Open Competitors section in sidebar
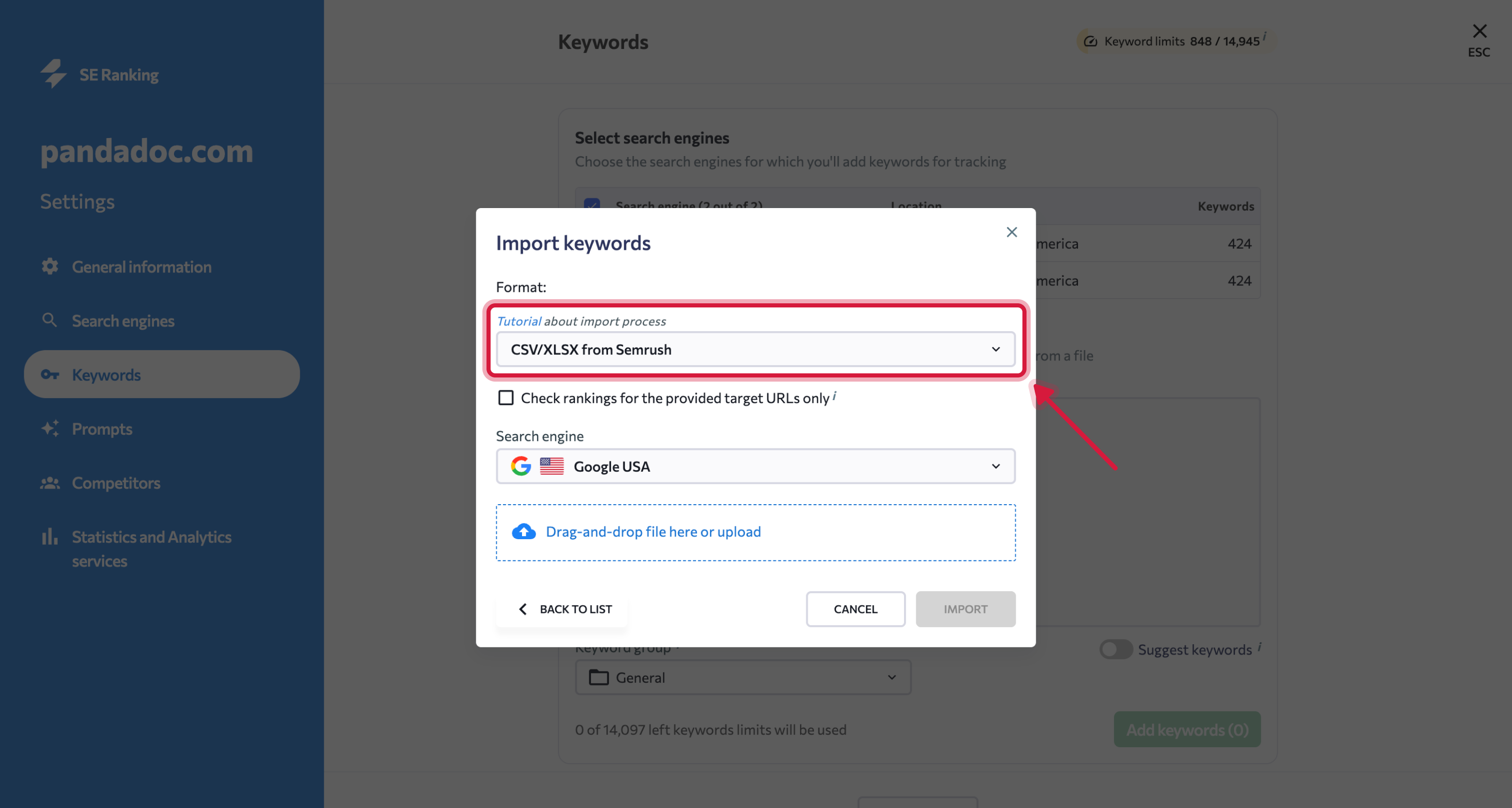 coord(116,483)
